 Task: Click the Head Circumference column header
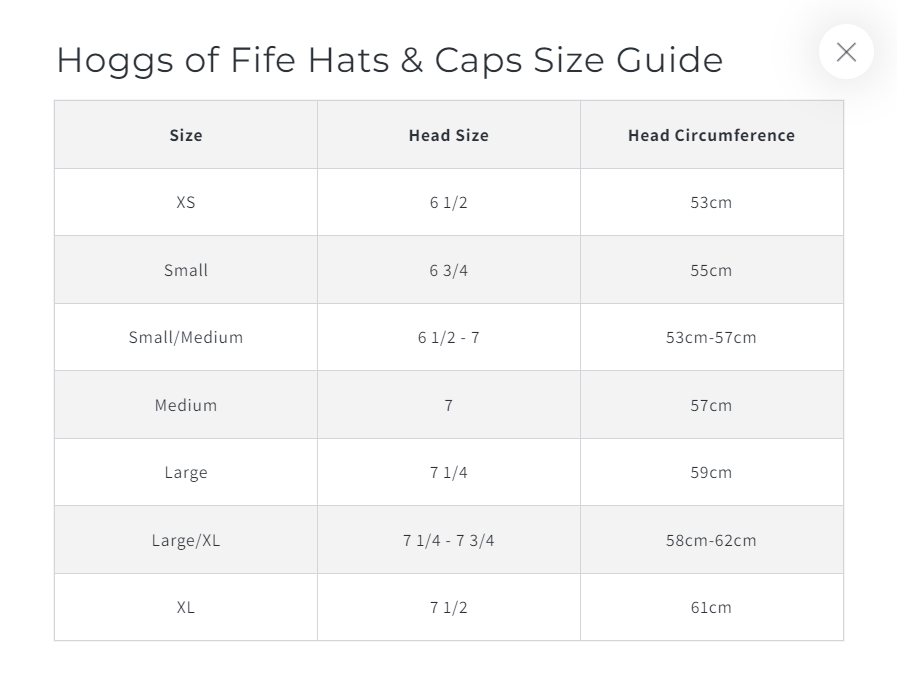click(711, 135)
